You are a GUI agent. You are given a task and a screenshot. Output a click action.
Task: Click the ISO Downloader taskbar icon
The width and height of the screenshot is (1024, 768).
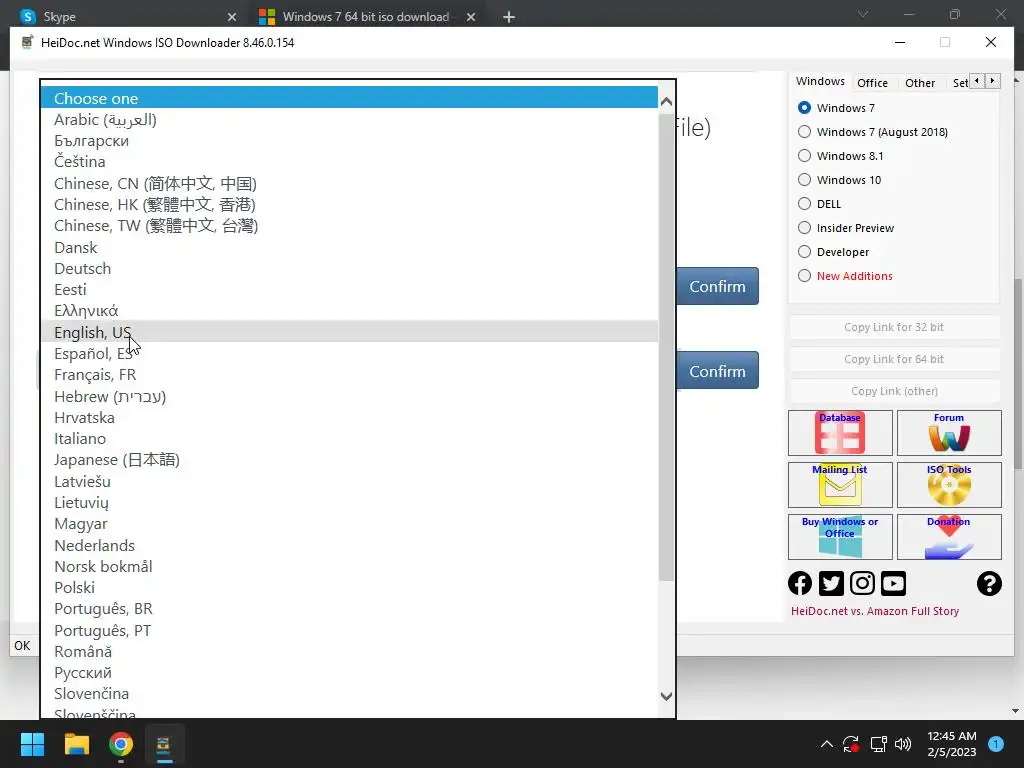click(164, 744)
